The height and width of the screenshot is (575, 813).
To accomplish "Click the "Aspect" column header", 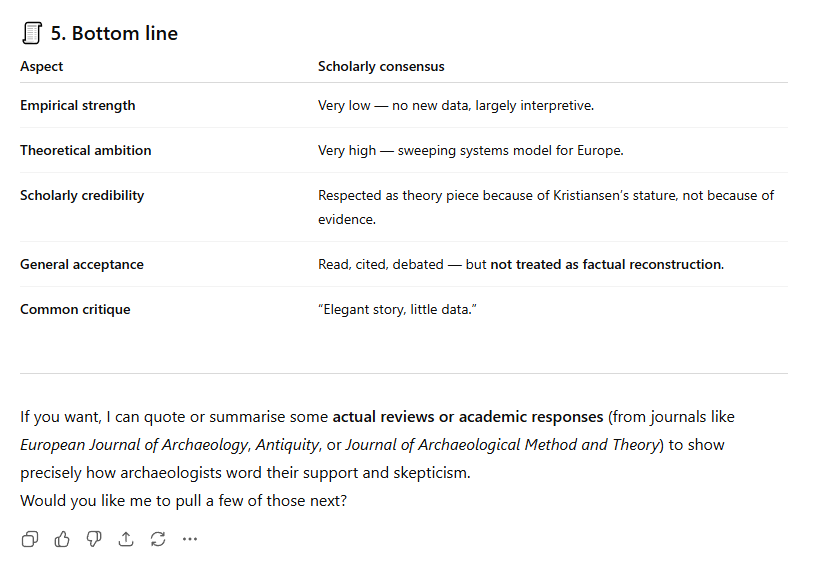I will pos(41,66).
